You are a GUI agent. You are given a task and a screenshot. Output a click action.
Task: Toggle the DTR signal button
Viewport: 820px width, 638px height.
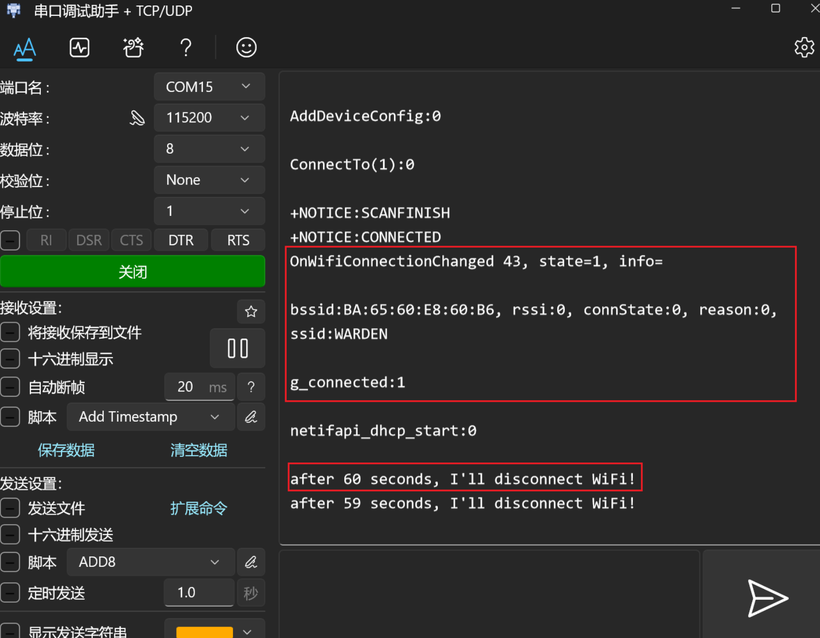(x=181, y=240)
